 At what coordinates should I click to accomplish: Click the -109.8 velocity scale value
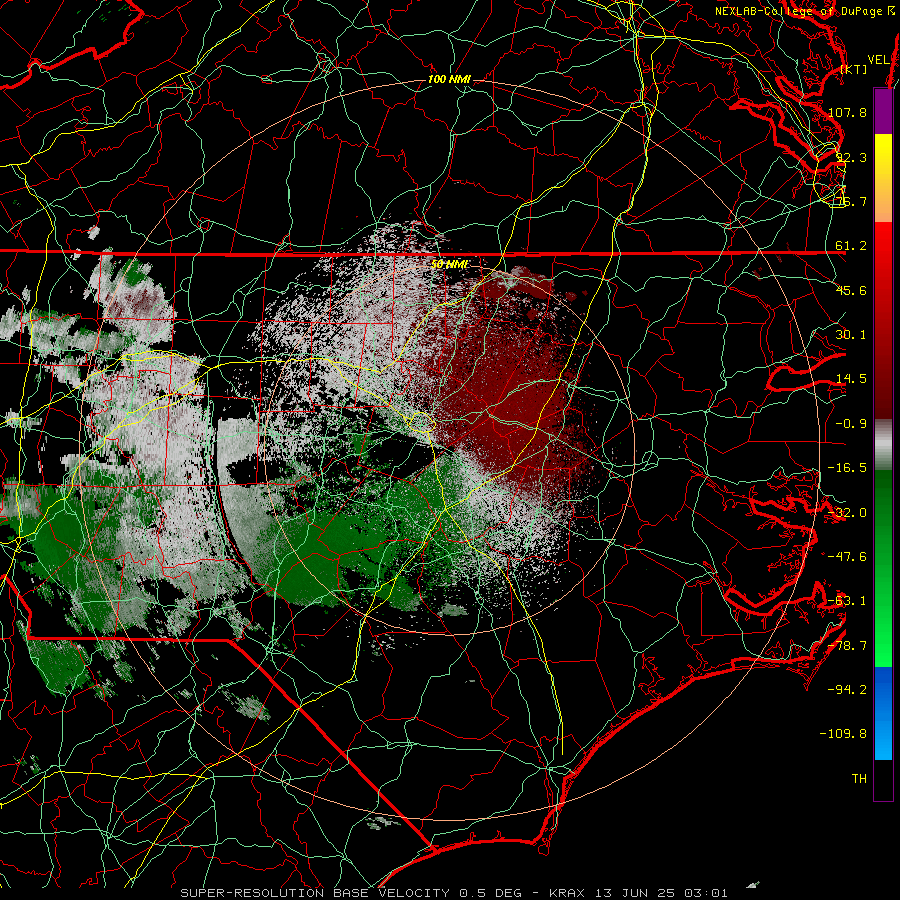pyautogui.click(x=843, y=734)
